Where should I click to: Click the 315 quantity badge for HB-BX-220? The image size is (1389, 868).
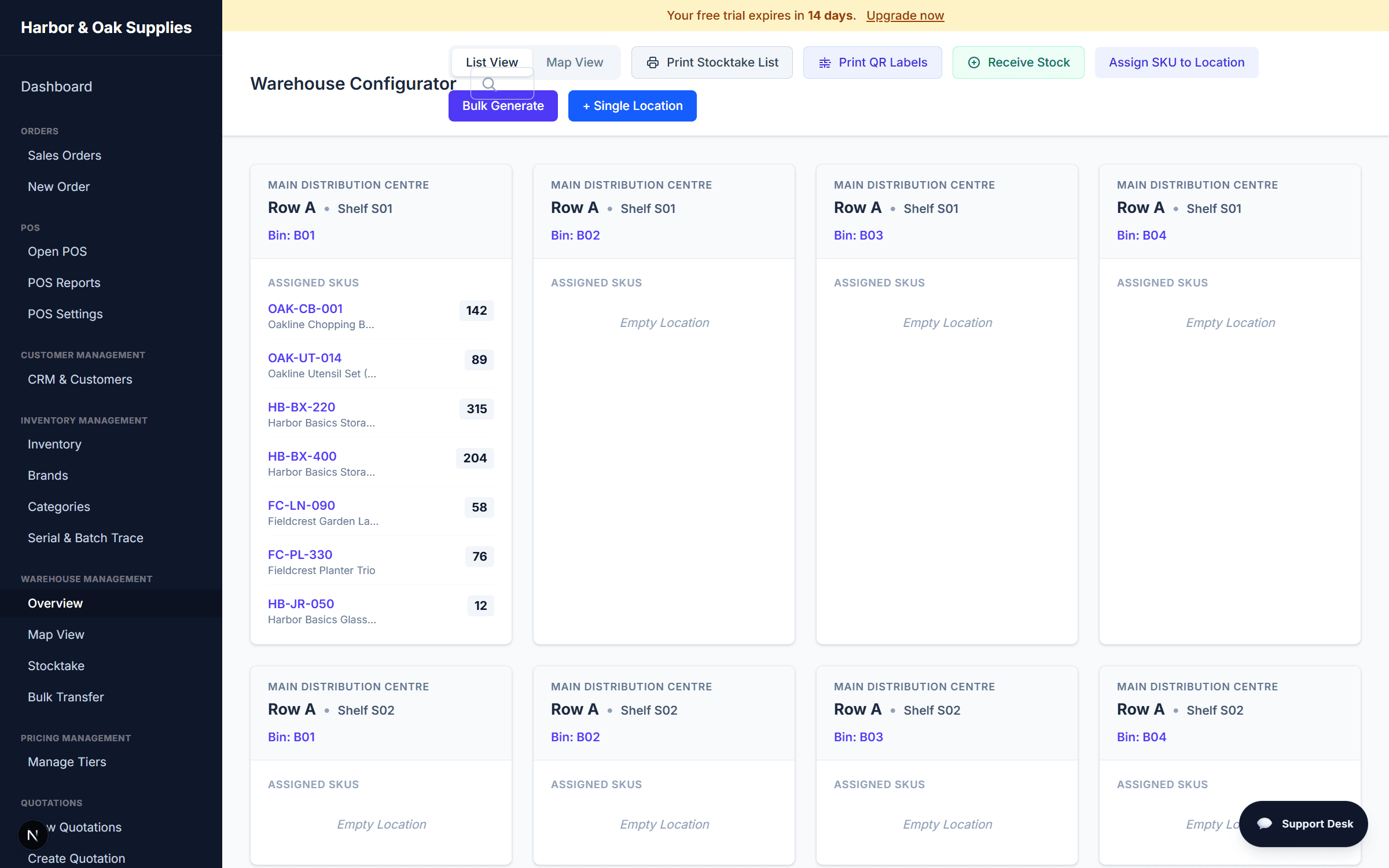(x=477, y=409)
